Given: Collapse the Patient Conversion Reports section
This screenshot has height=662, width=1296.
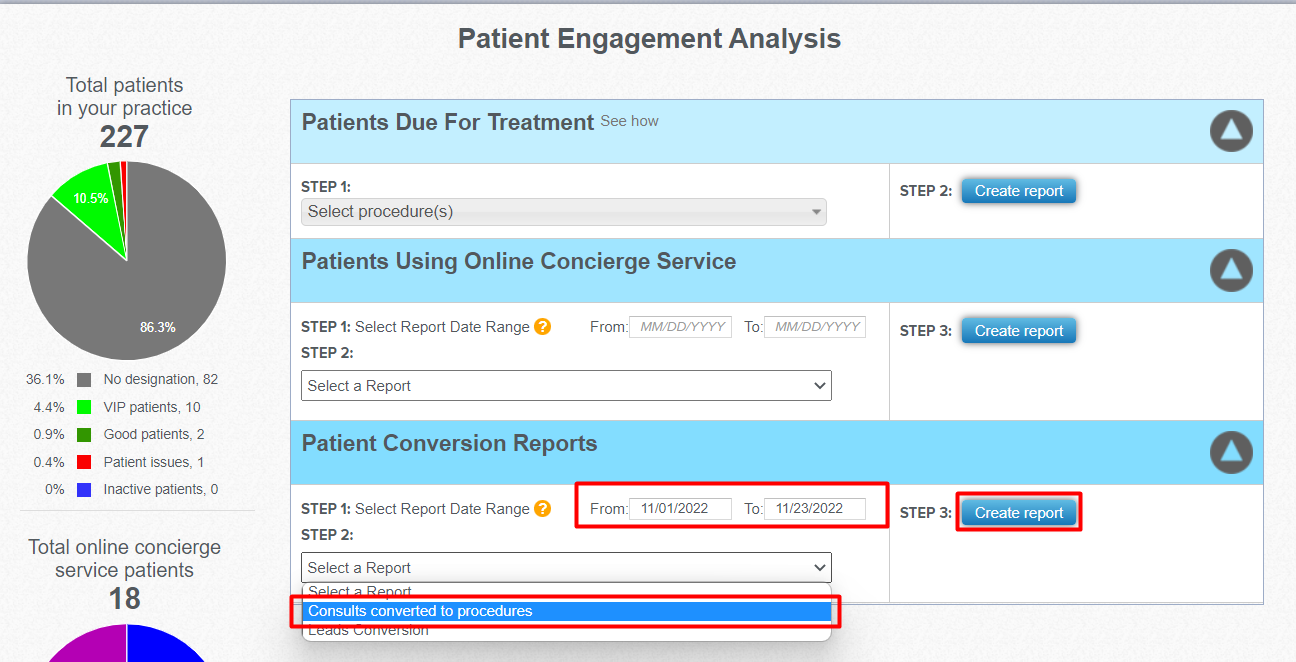Looking at the screenshot, I should click(1231, 452).
